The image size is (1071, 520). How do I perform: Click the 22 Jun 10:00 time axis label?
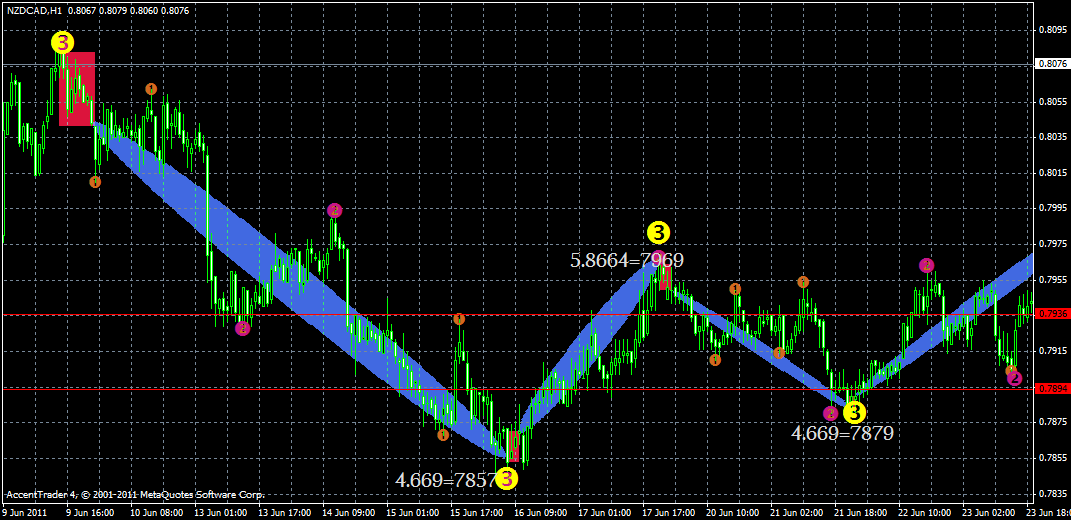point(925,511)
